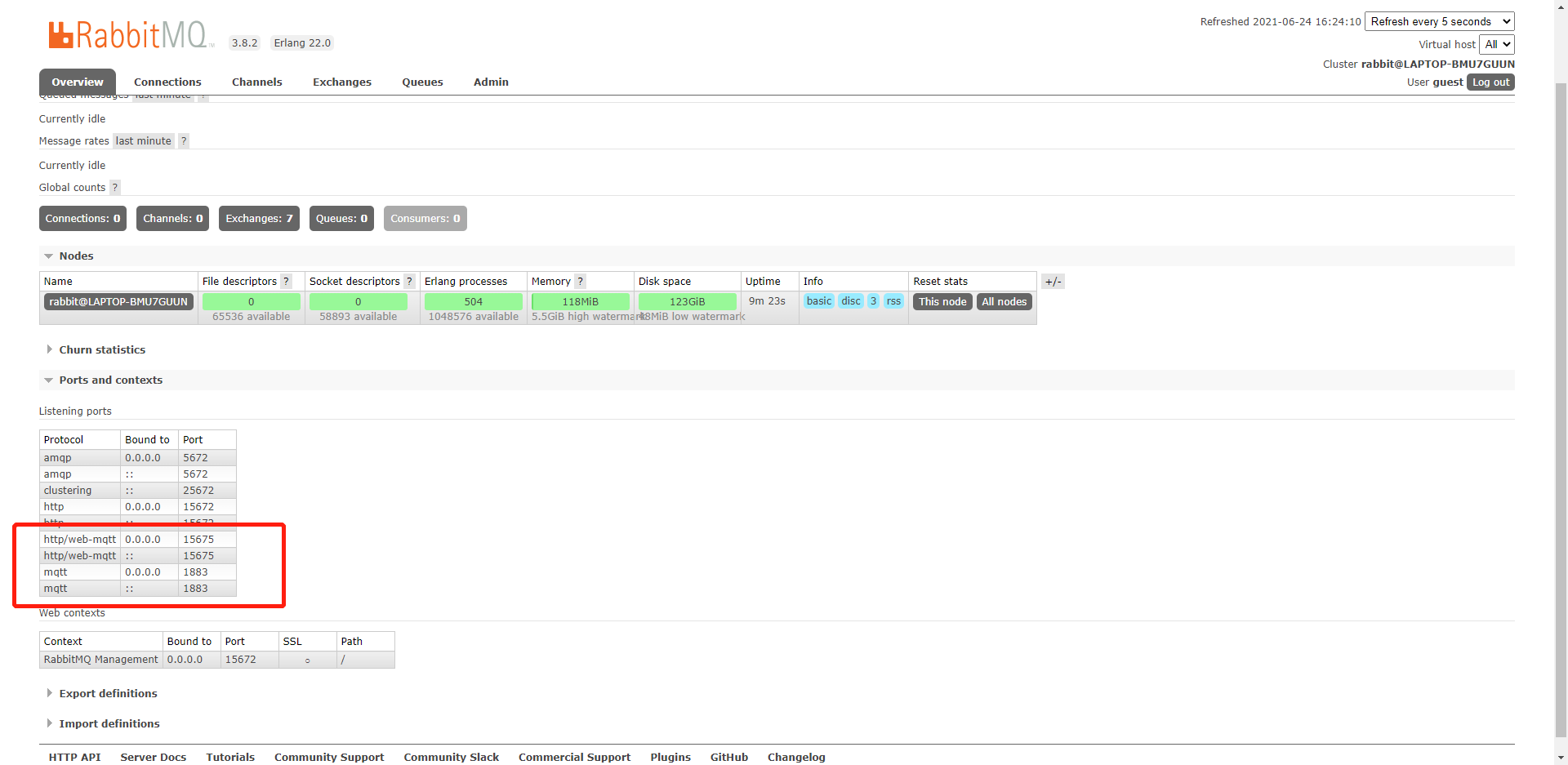1568x765 pixels.
Task: Open Queues: 0 count button
Action: (341, 219)
